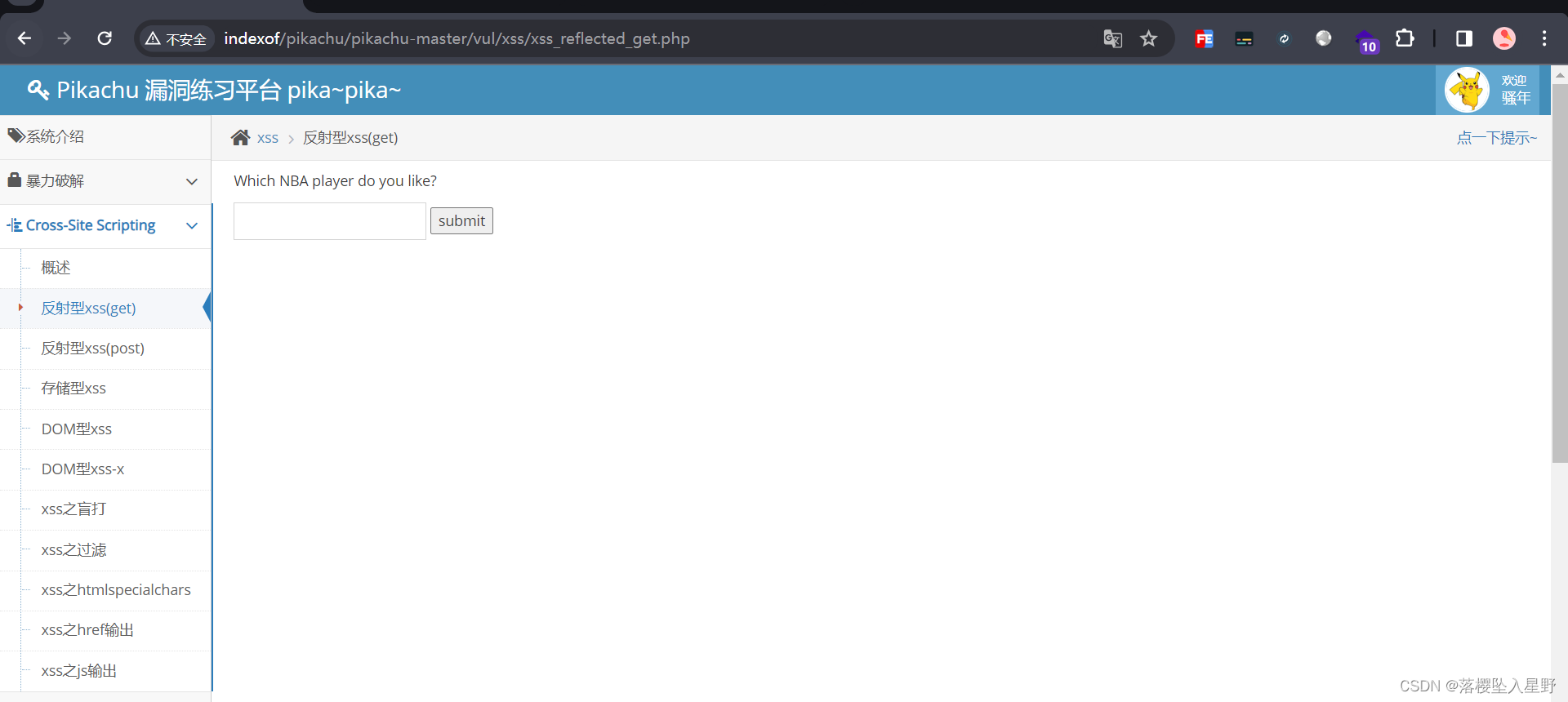
Task: Toggle the browser side panel icon
Action: pyautogui.click(x=1464, y=38)
